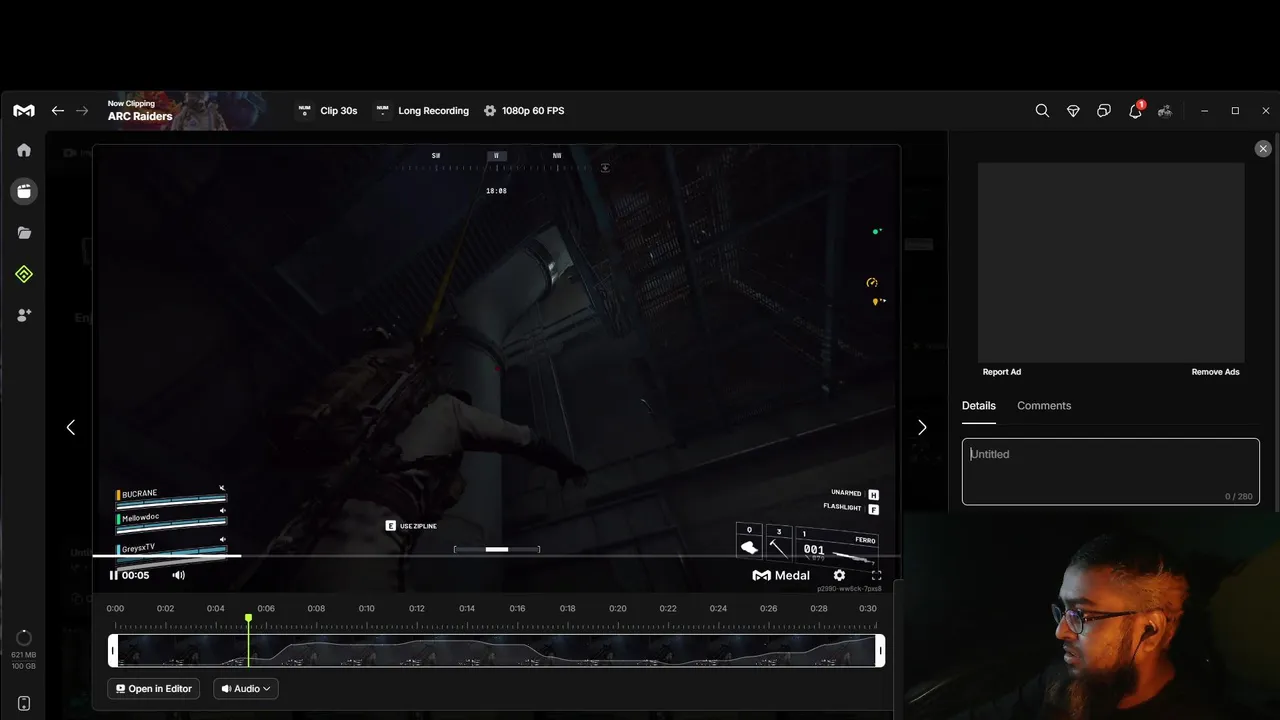1280x720 pixels.
Task: Open notifications bell icon
Action: point(1135,111)
